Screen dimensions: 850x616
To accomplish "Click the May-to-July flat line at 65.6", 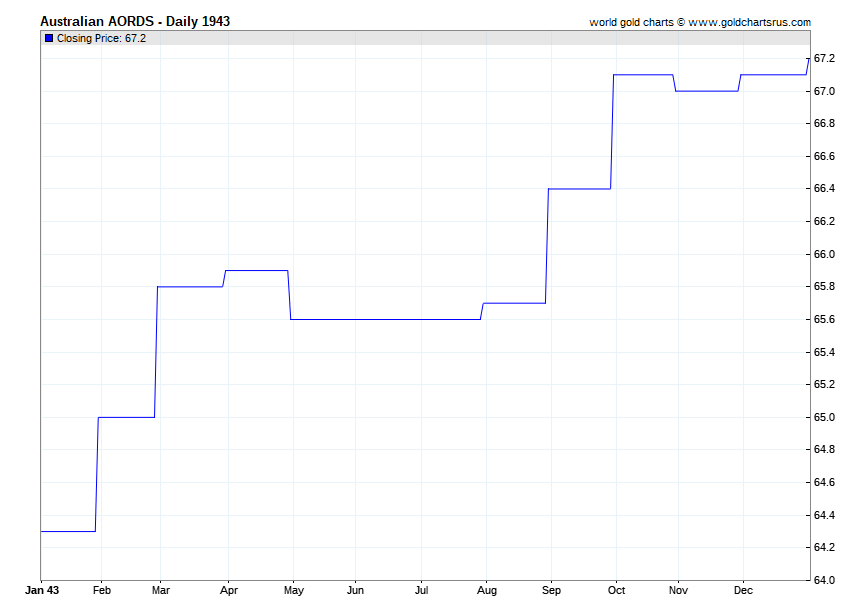I will point(385,319).
